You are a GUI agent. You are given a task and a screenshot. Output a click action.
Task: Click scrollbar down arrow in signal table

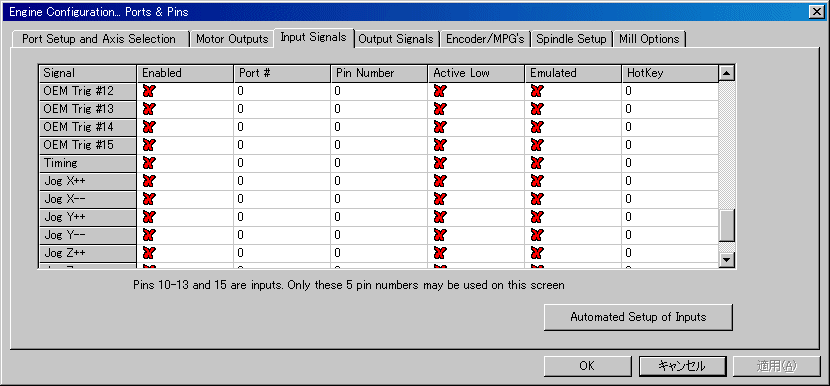[727, 259]
